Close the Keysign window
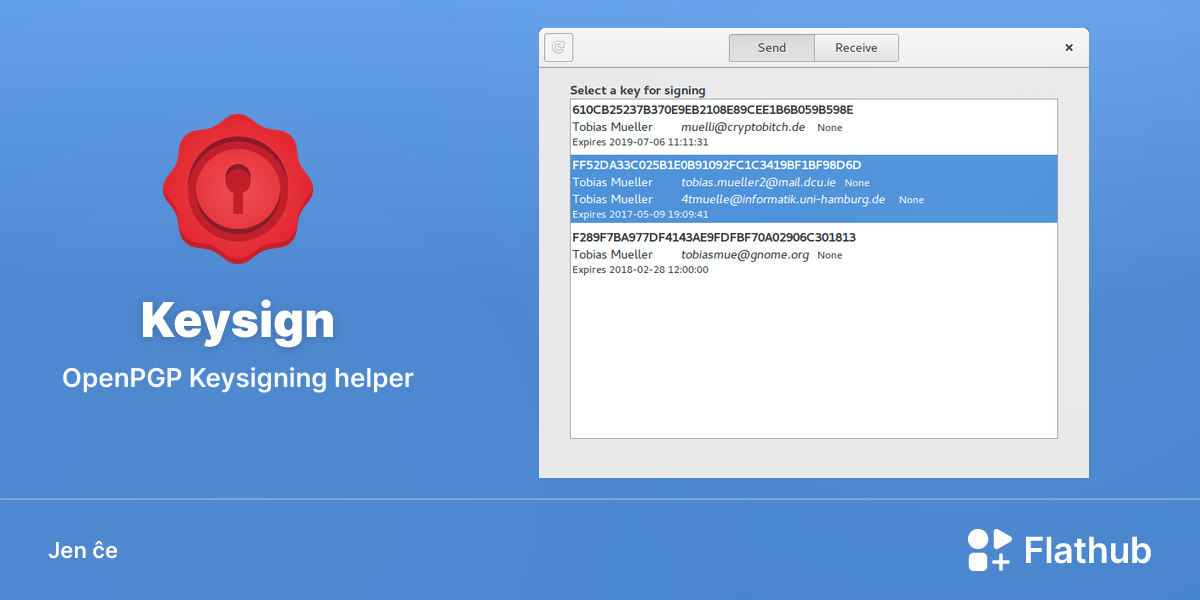The height and width of the screenshot is (600, 1200). pos(1068,47)
